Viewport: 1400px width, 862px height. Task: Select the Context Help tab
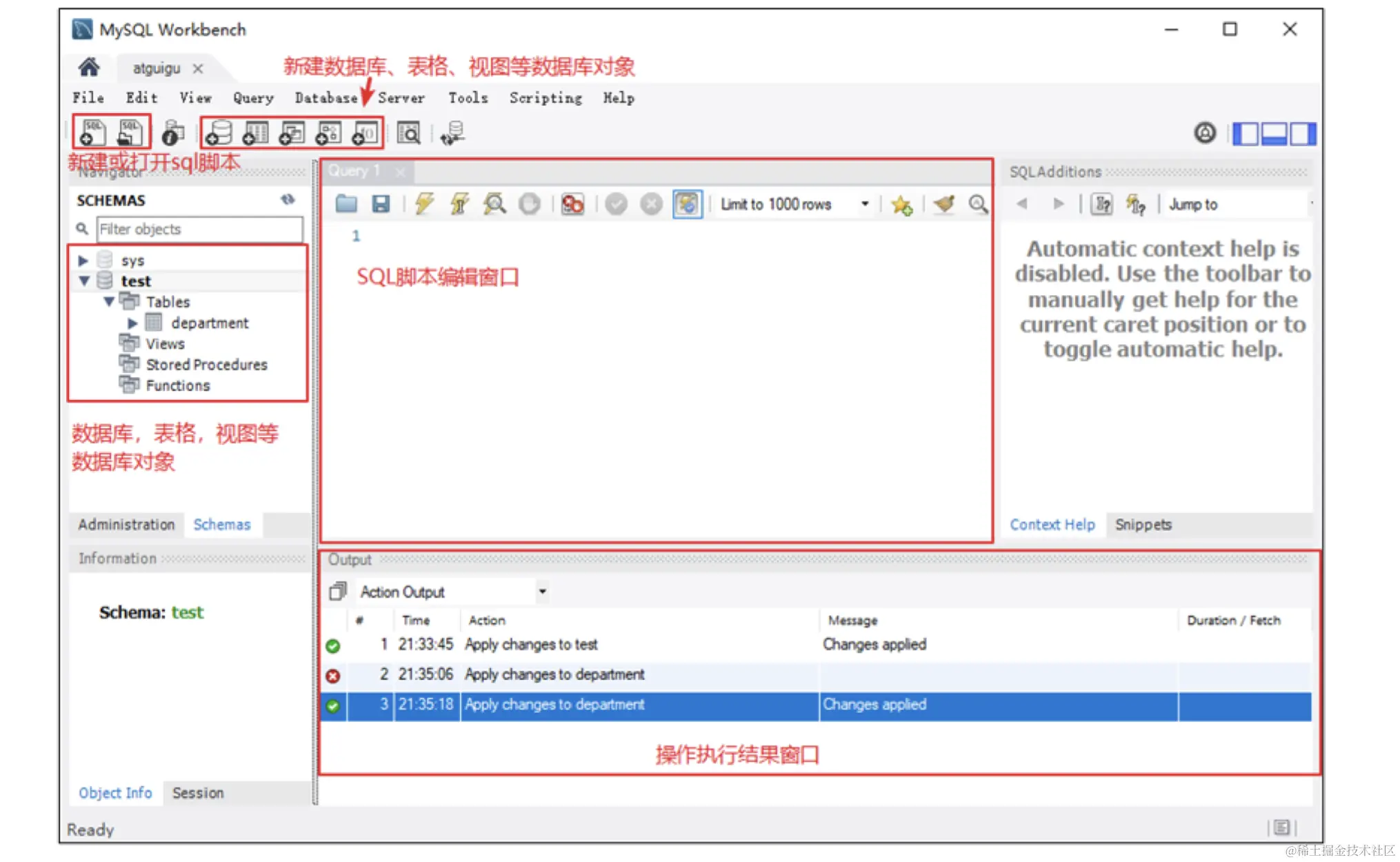tap(1052, 524)
